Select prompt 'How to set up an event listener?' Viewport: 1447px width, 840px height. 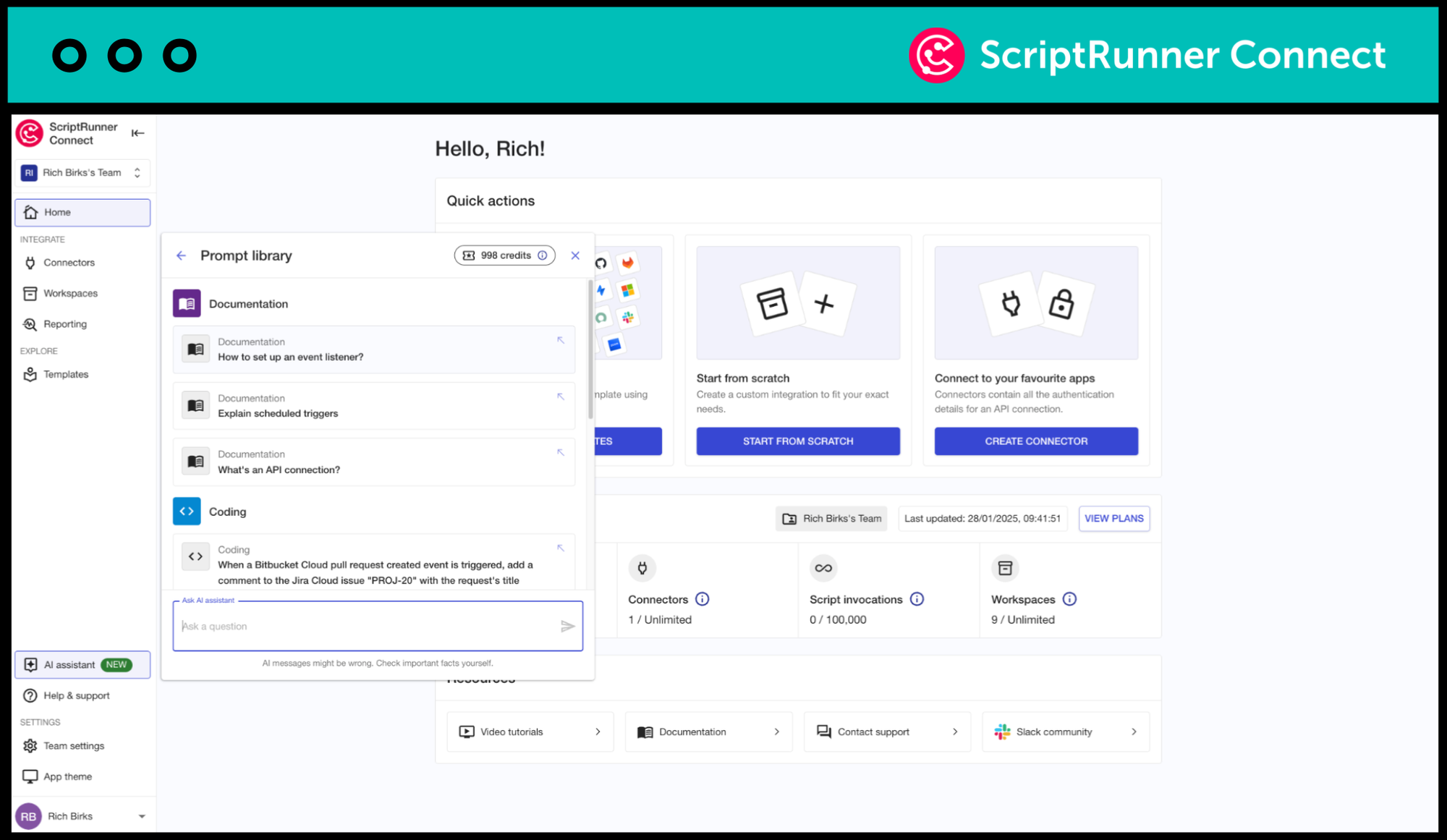click(x=374, y=349)
